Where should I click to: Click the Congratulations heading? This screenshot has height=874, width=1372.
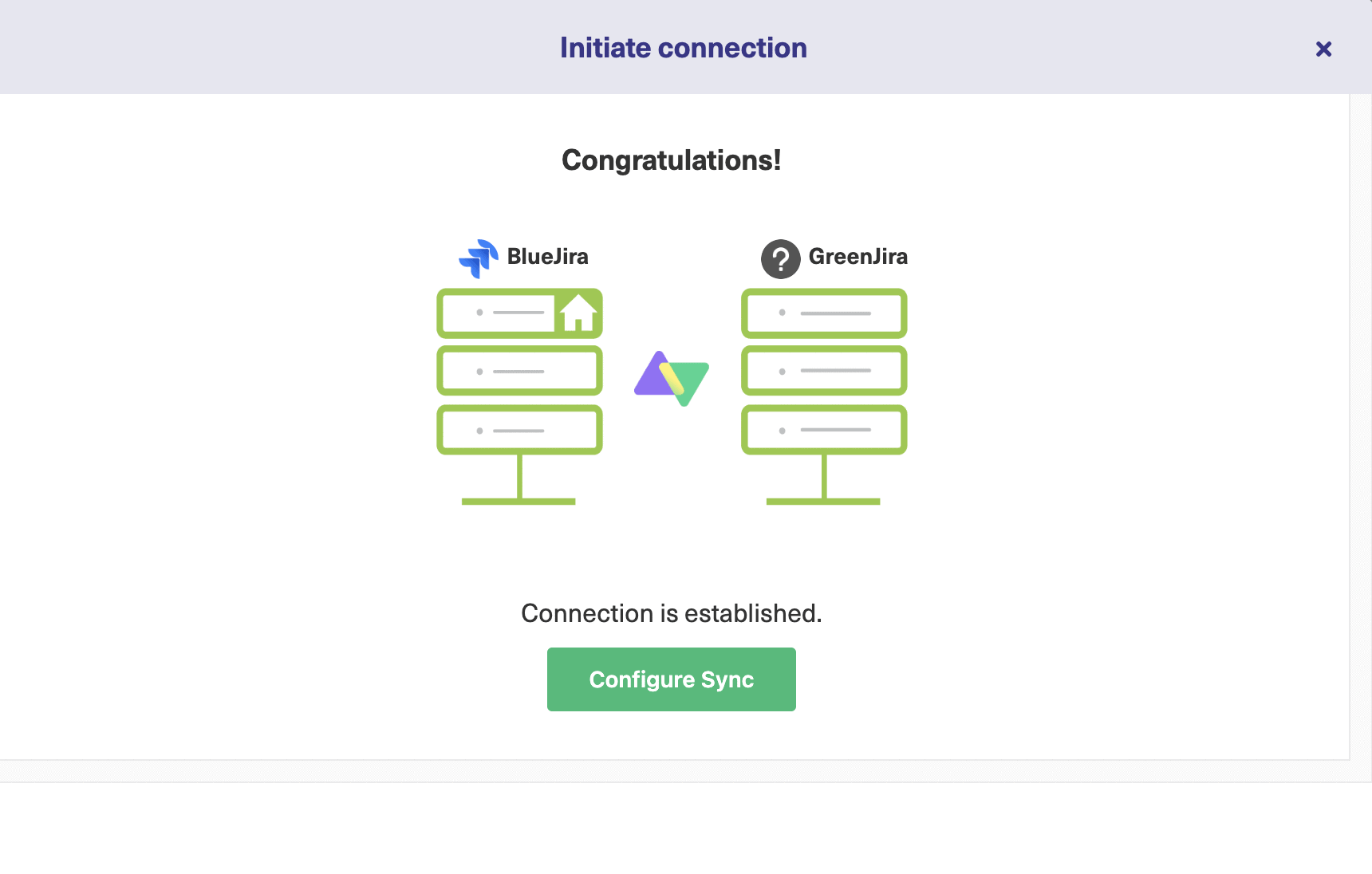click(671, 160)
